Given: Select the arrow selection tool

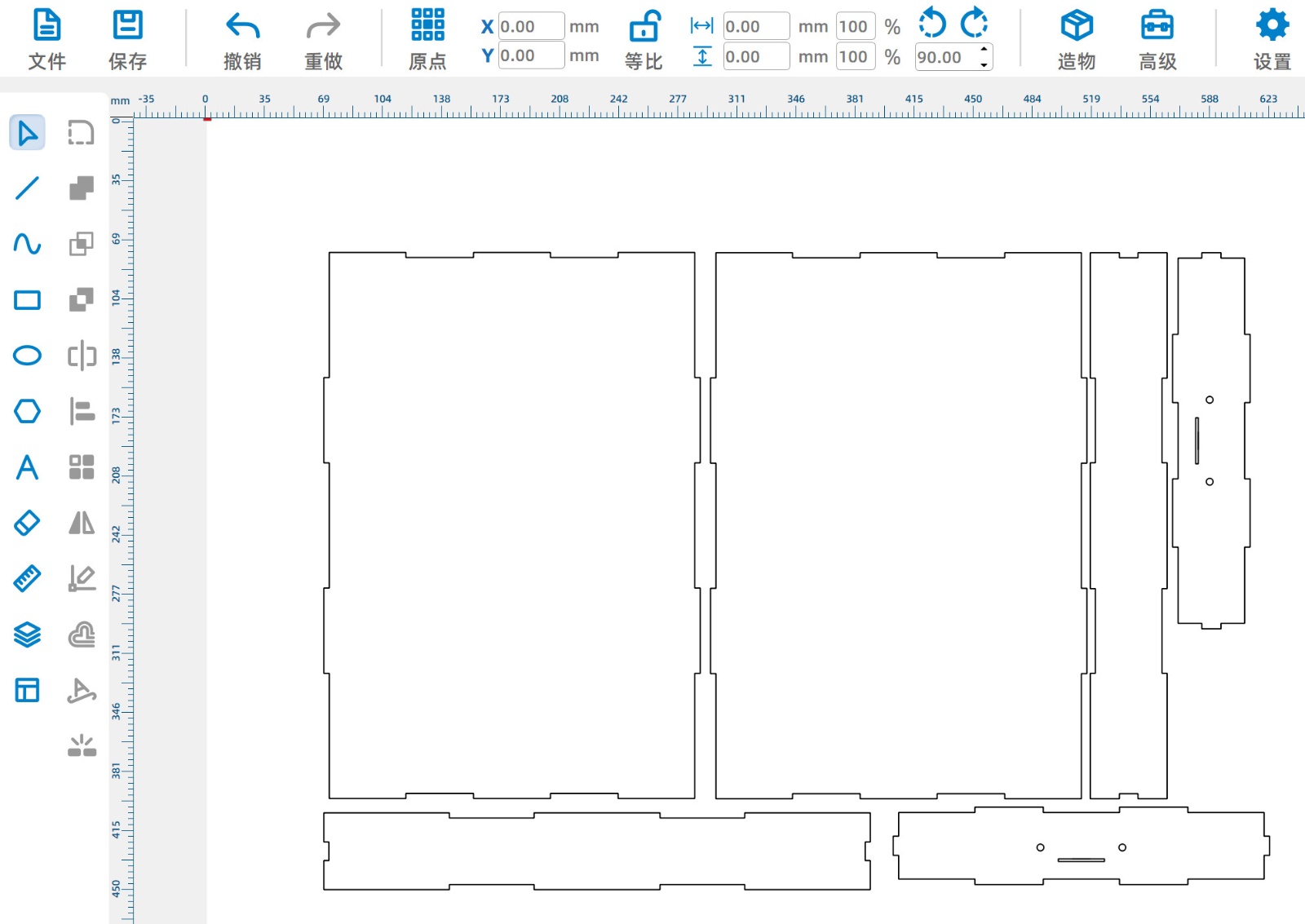Looking at the screenshot, I should pyautogui.click(x=27, y=133).
